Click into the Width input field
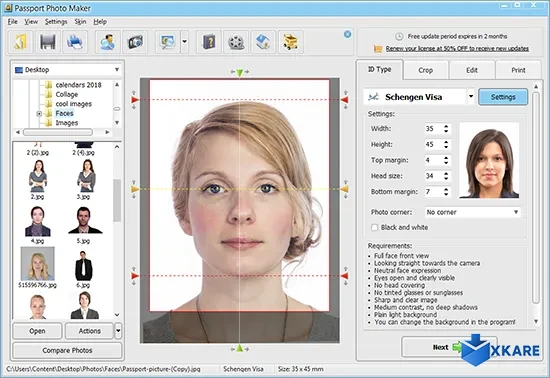The height and width of the screenshot is (378, 550). click(x=434, y=129)
